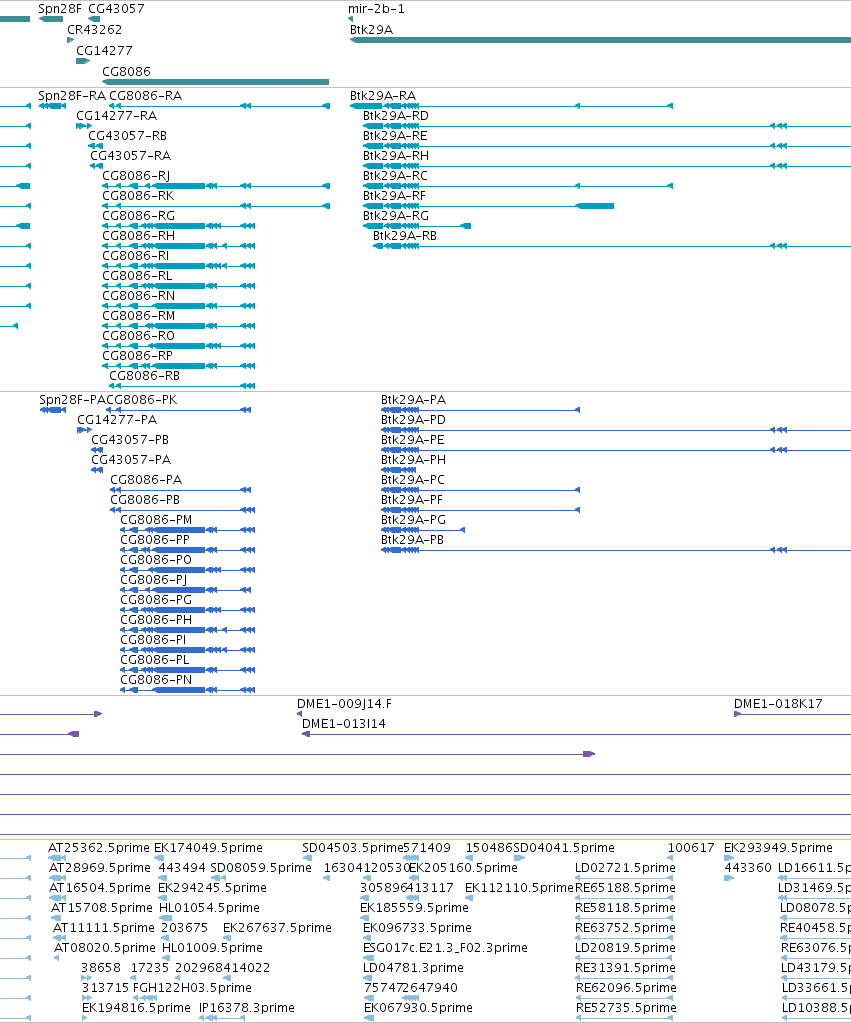Click protein Btk29A-PF label
851x1023 pixels.
[412, 500]
